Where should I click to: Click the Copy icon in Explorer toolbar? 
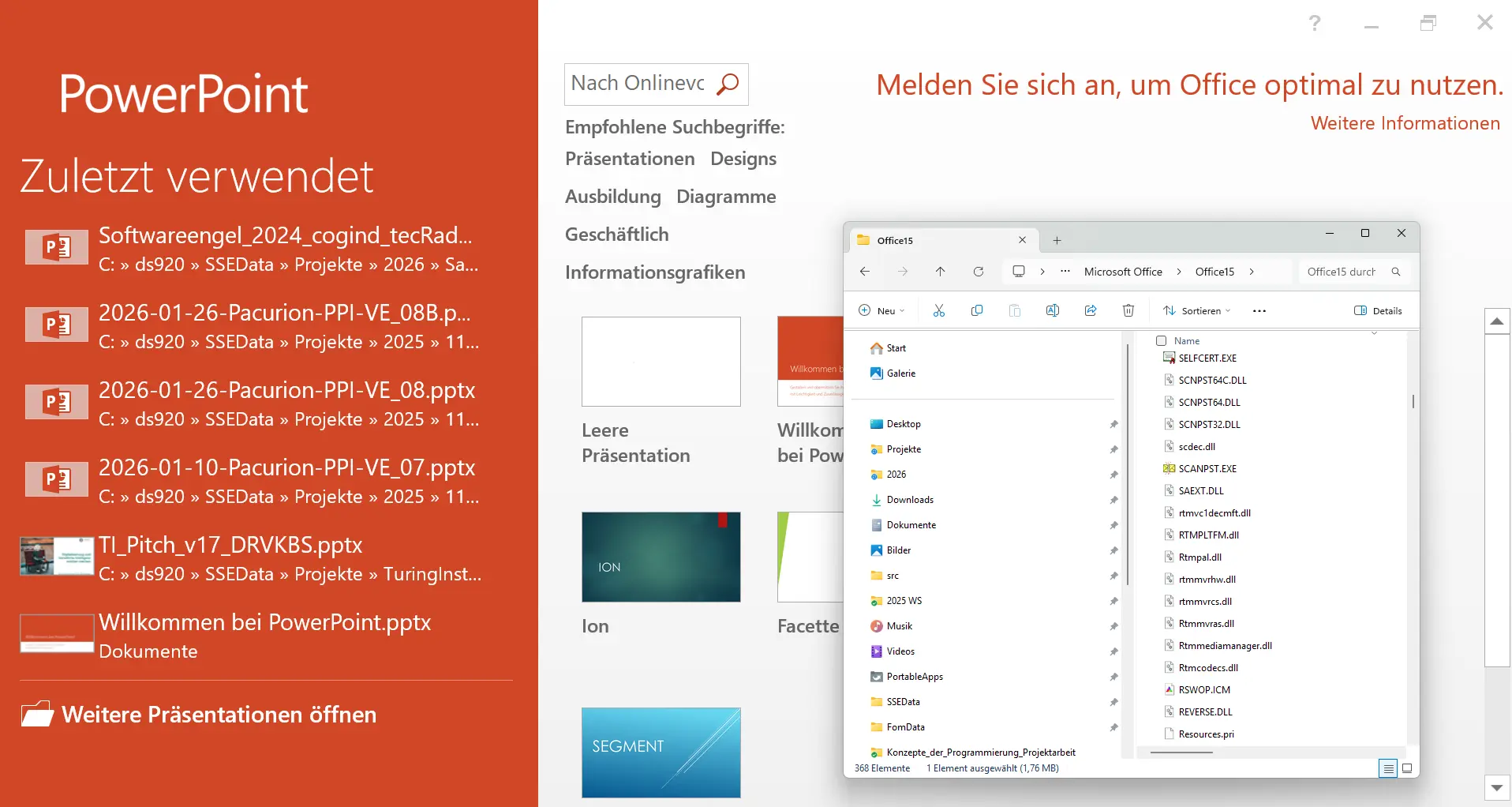pos(976,310)
